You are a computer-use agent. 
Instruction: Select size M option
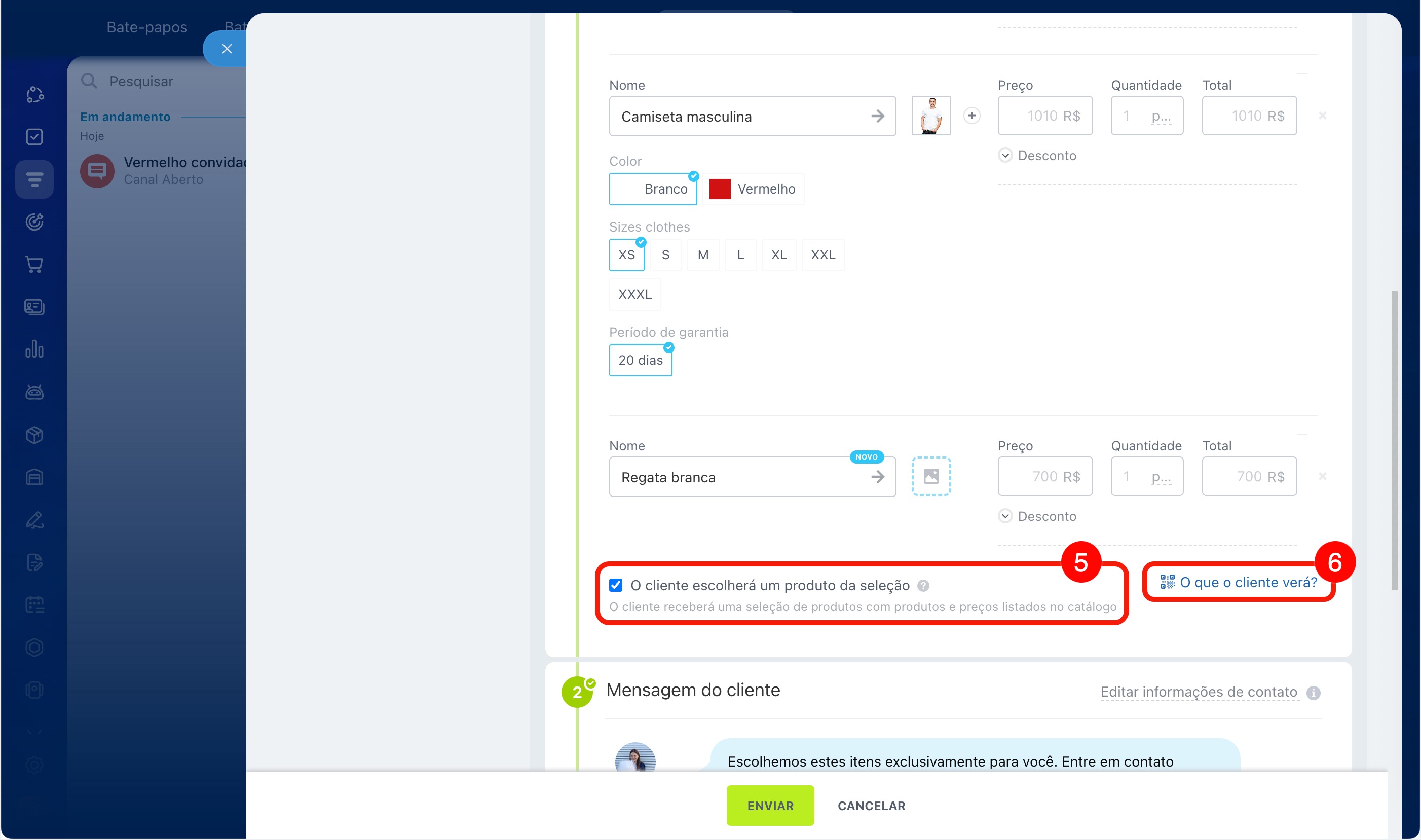coord(702,255)
